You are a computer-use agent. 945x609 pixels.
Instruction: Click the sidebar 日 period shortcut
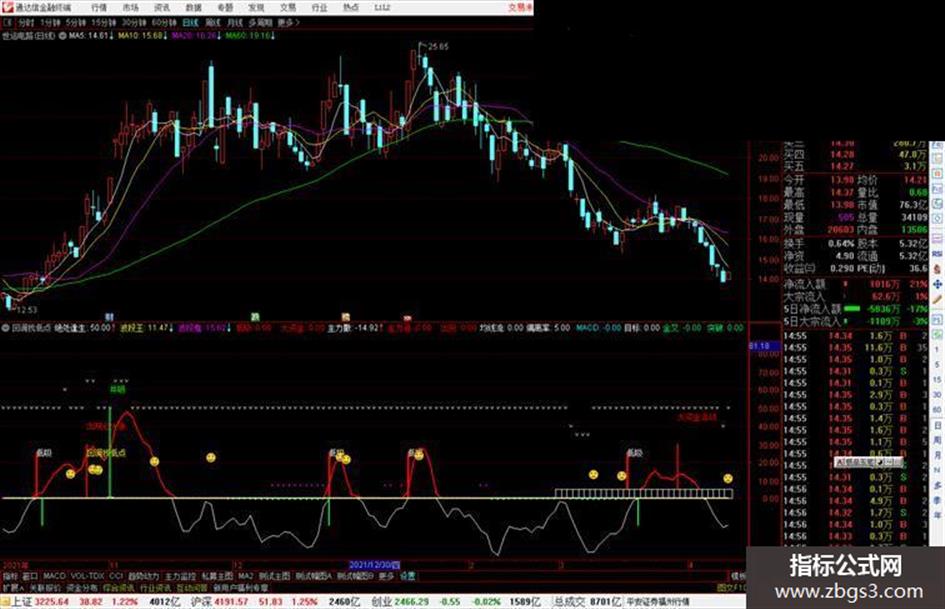(x=937, y=425)
